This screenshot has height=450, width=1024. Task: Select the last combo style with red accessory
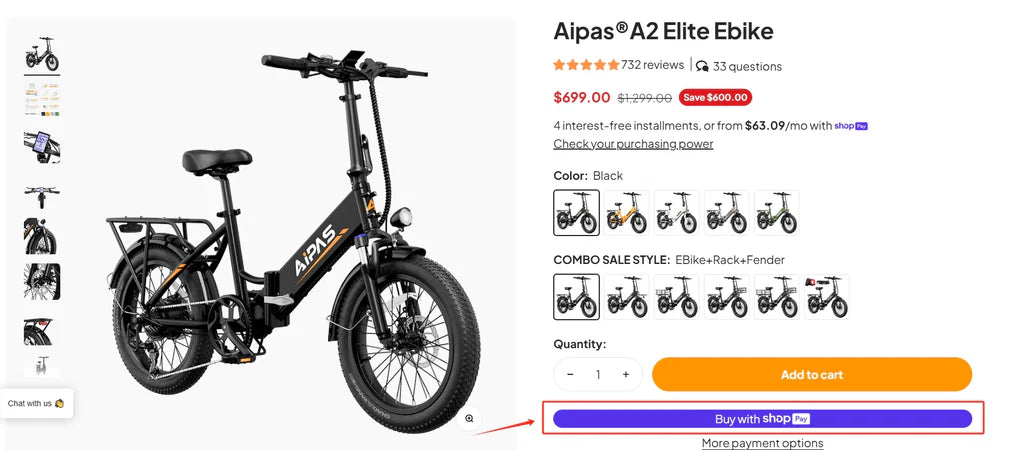[827, 297]
